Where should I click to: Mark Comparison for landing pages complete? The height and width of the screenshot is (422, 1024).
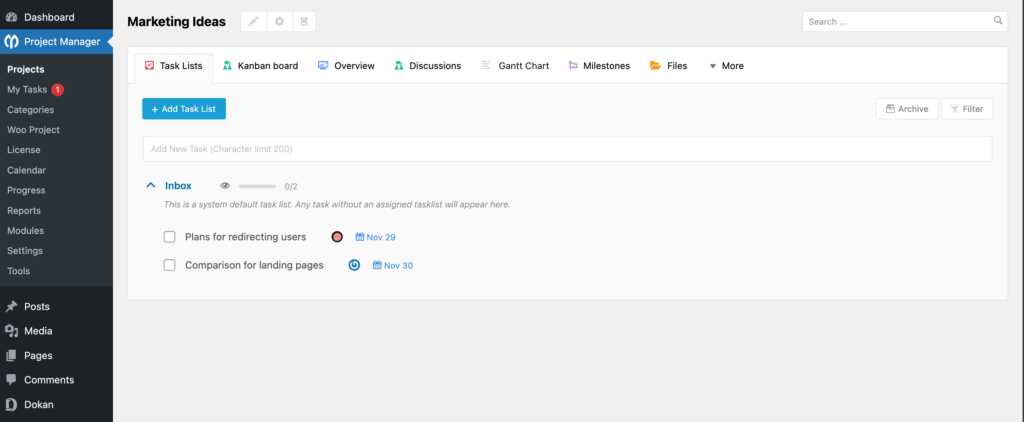pos(170,265)
